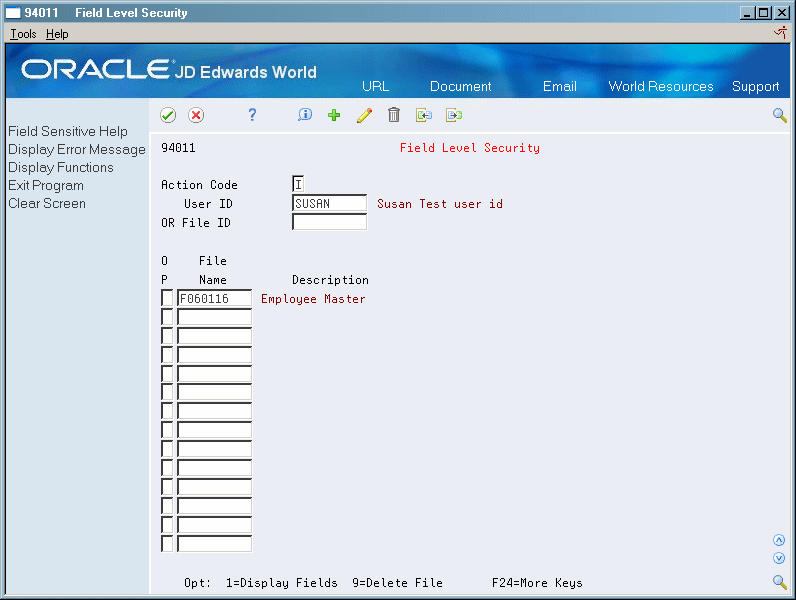
Task: Select Display Functions
Action: pyautogui.click(x=61, y=168)
